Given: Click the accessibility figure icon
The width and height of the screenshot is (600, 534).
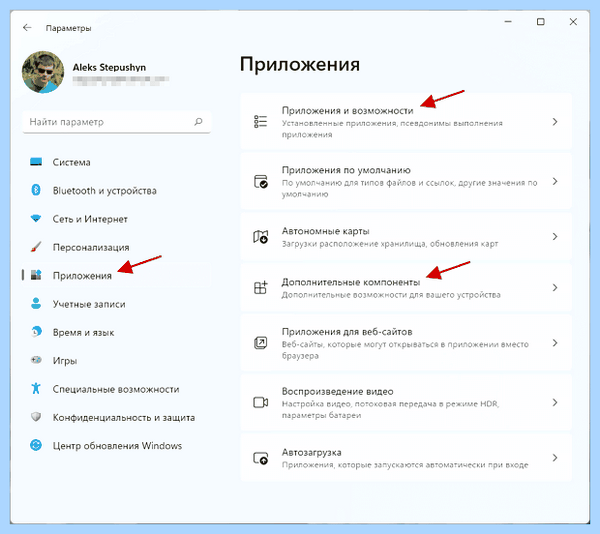Looking at the screenshot, I should click(36, 388).
